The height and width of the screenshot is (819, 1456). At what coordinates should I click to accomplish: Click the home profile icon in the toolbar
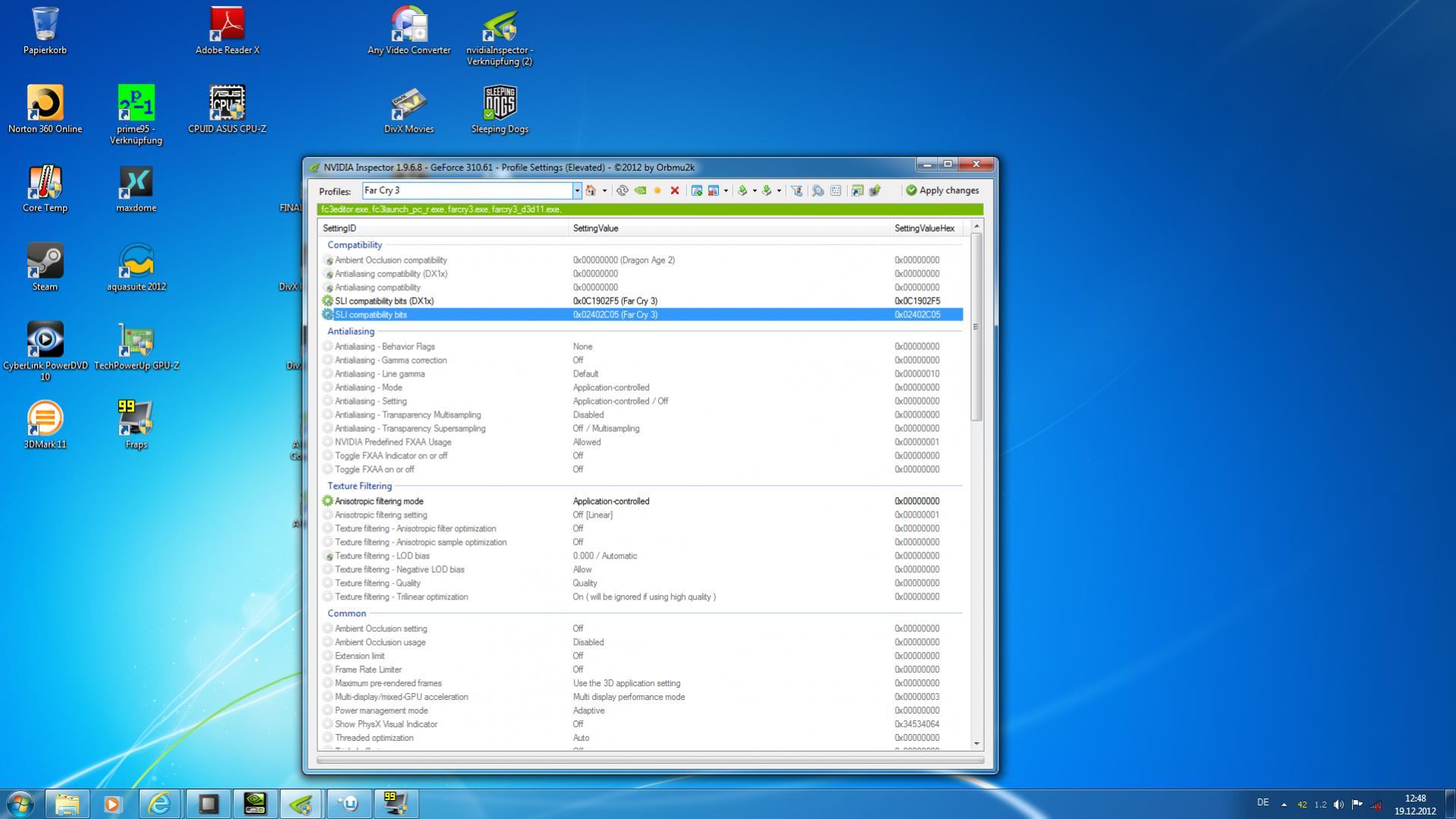(x=590, y=191)
